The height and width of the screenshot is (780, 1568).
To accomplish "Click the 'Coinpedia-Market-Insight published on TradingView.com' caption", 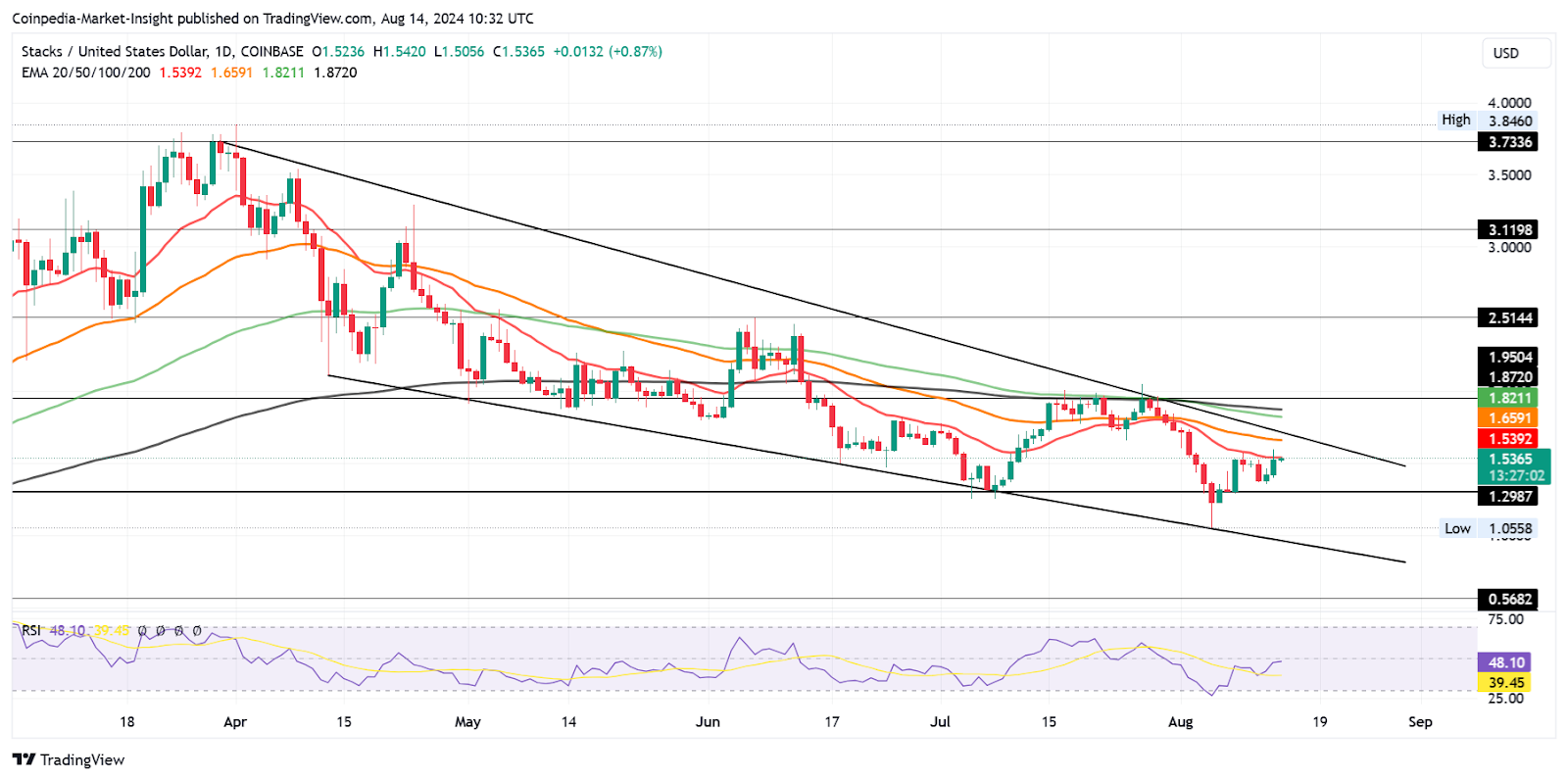I will 192,19.
